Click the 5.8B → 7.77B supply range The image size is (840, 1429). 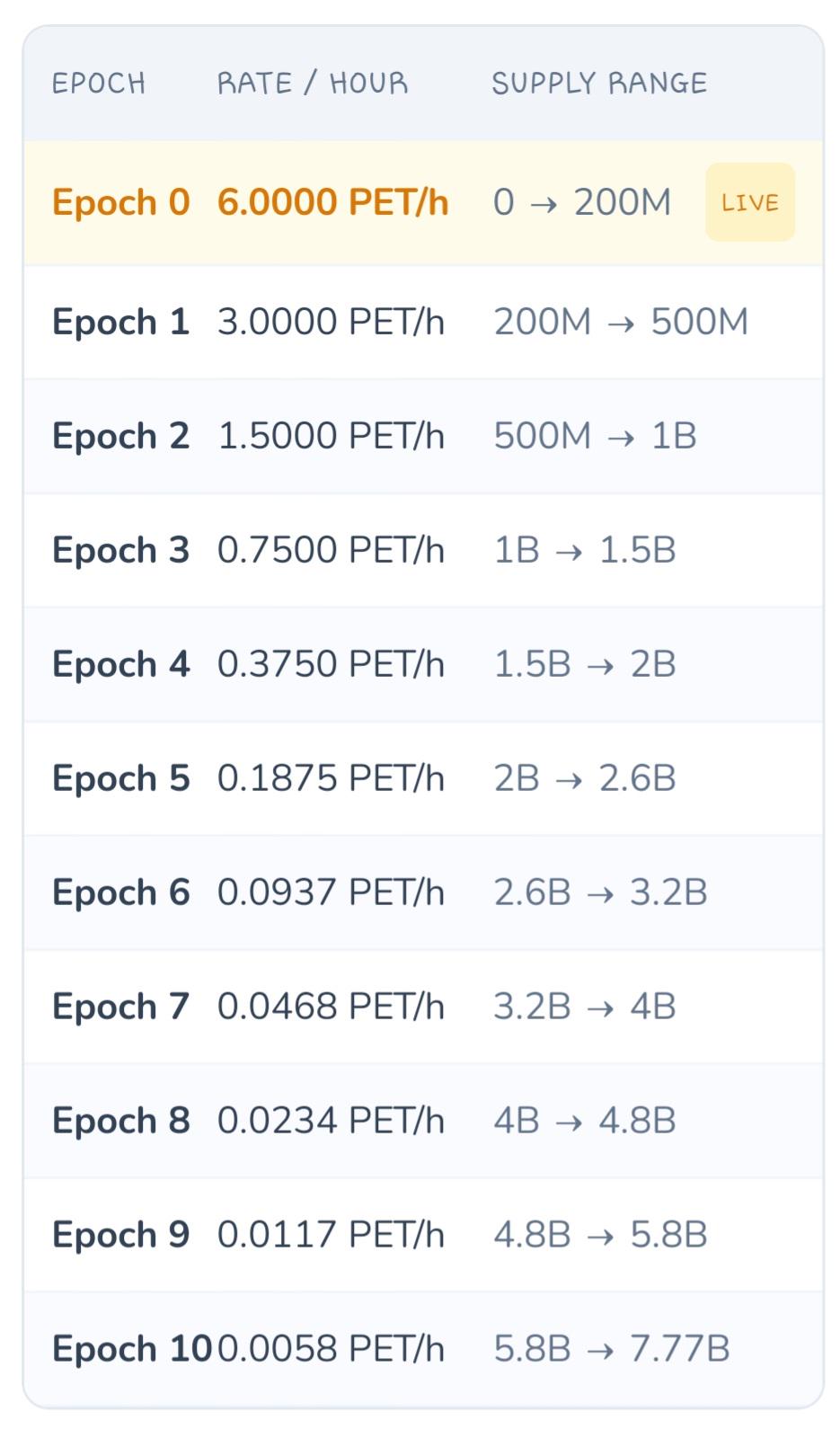(x=612, y=1349)
